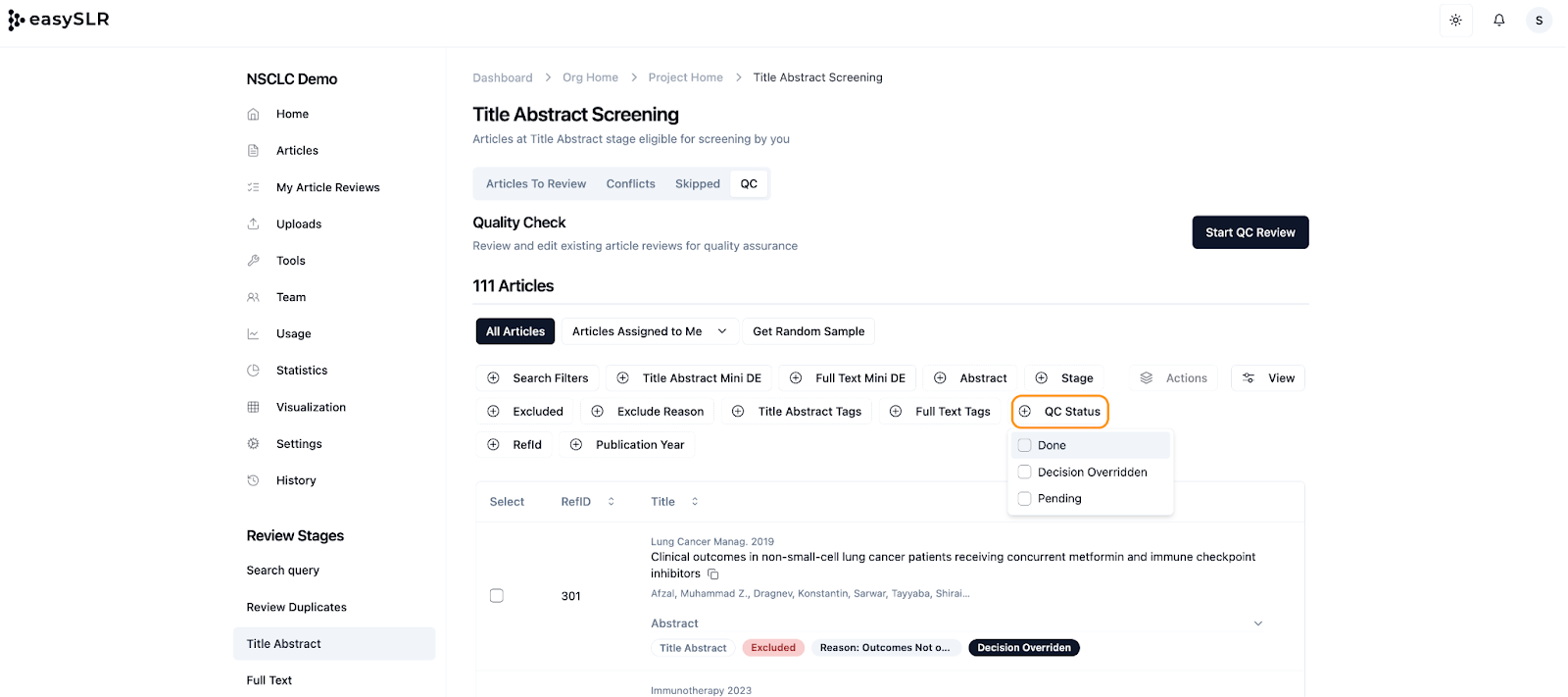Open Statistics from the sidebar
The height and width of the screenshot is (697, 1568).
[x=302, y=371]
